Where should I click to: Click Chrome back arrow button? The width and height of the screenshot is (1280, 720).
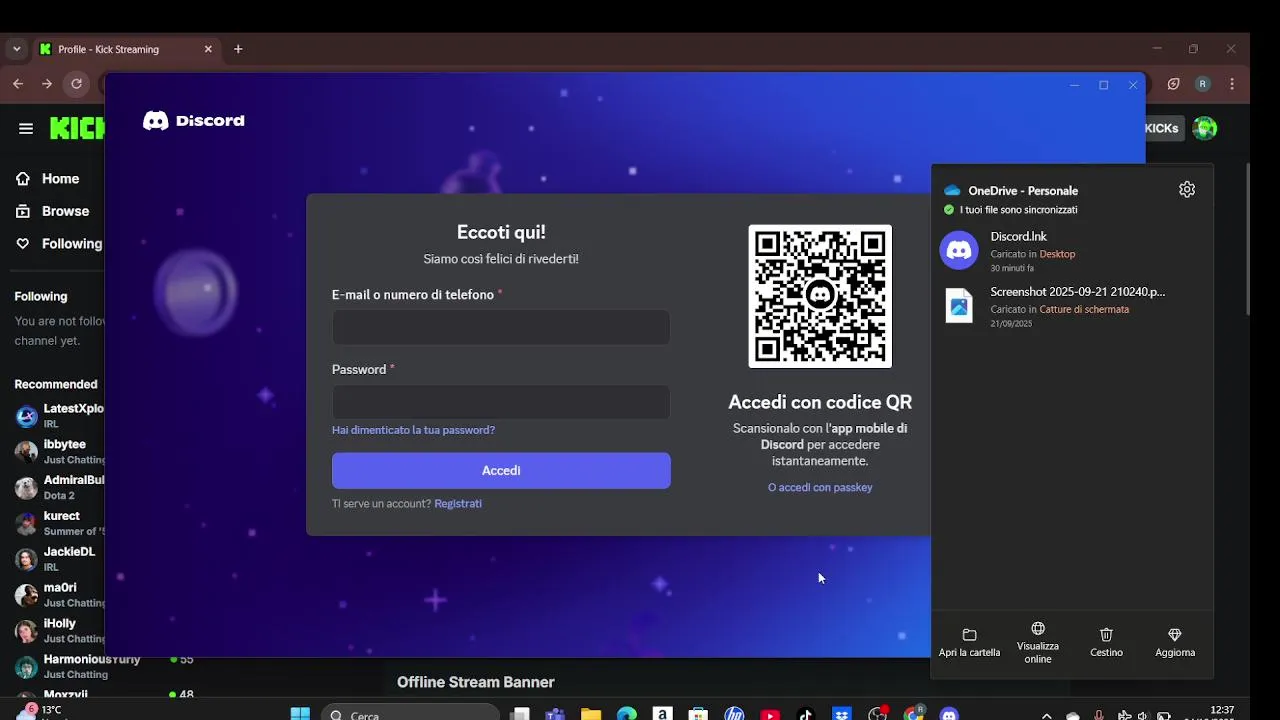click(x=18, y=84)
